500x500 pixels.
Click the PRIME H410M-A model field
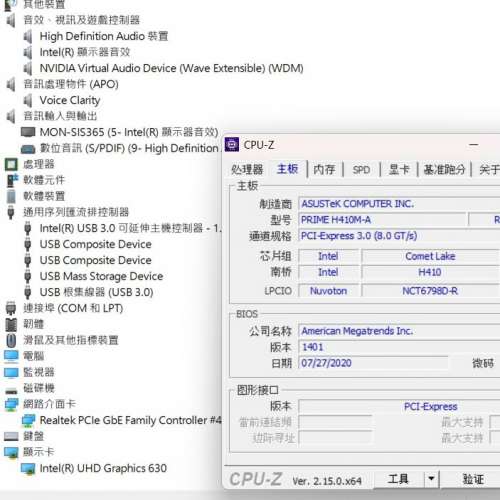click(x=383, y=220)
